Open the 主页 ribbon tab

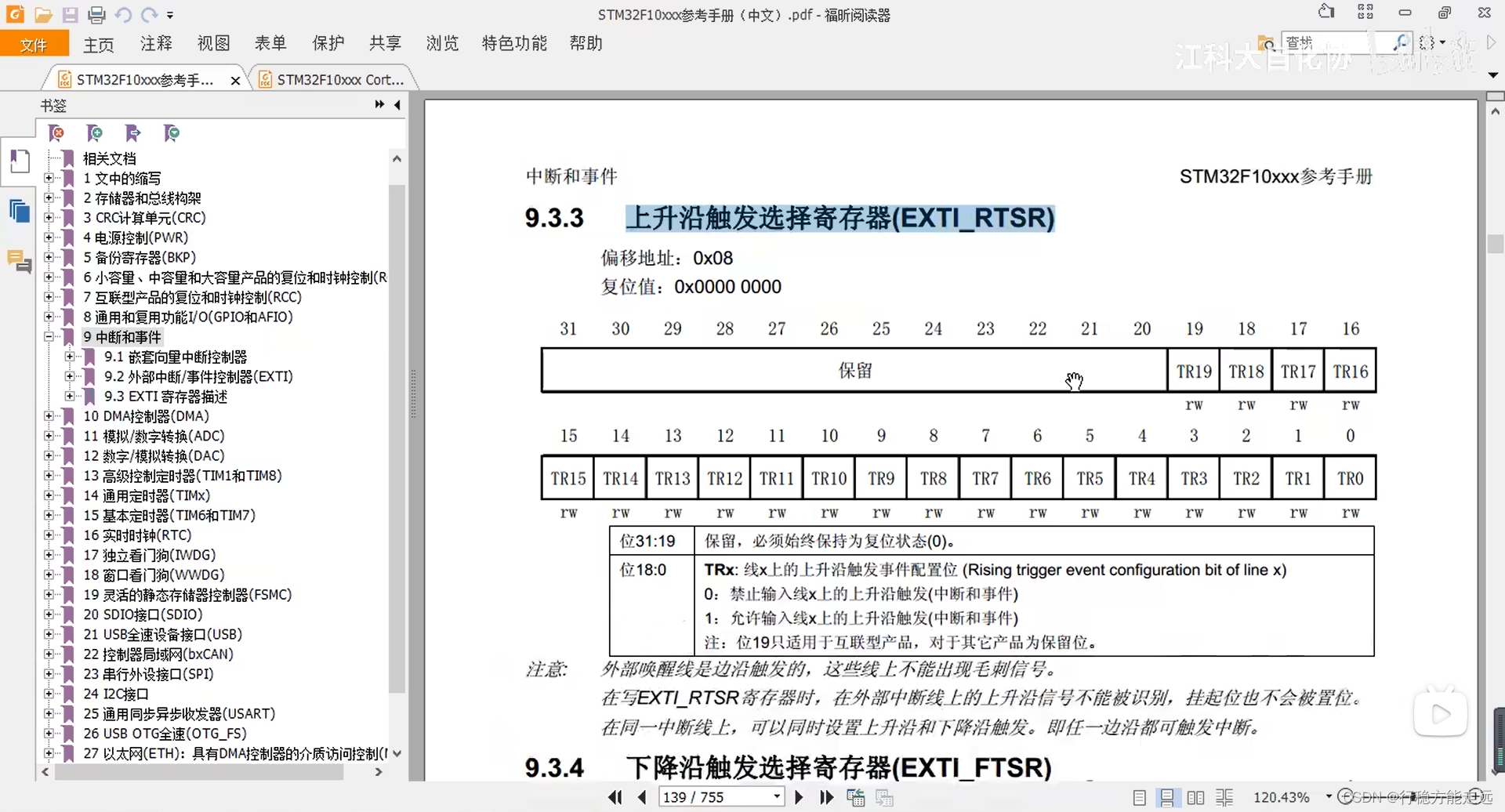point(99,44)
